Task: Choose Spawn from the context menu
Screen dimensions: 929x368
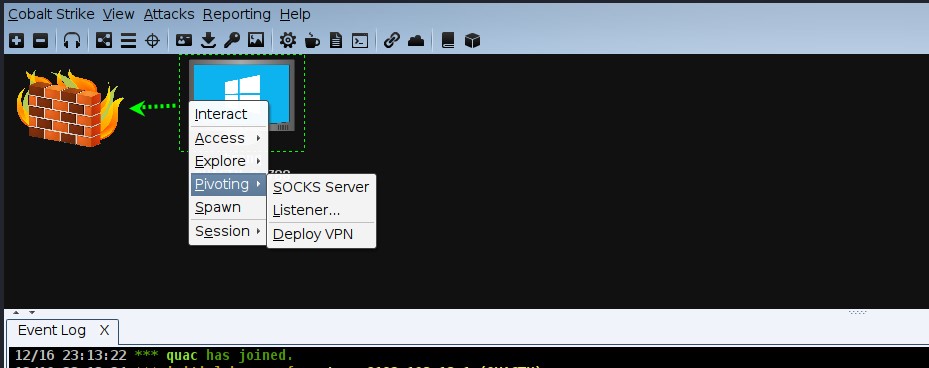Action: coord(228,207)
